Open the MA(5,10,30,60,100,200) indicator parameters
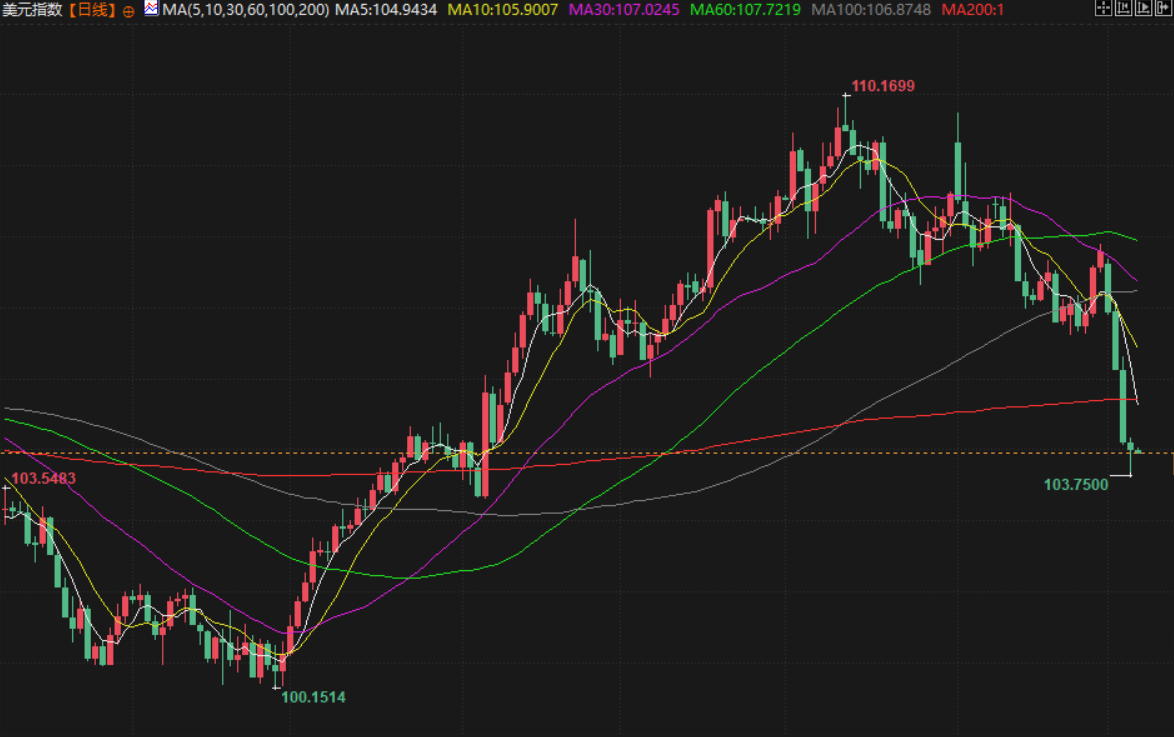This screenshot has height=737, width=1174. [245, 10]
